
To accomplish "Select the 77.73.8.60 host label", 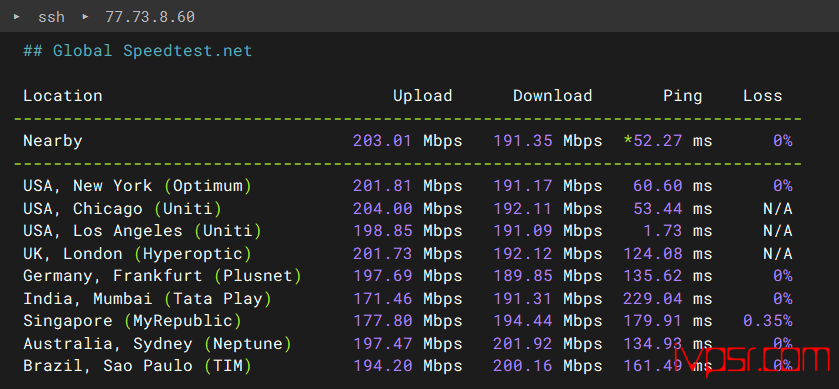I will point(150,17).
